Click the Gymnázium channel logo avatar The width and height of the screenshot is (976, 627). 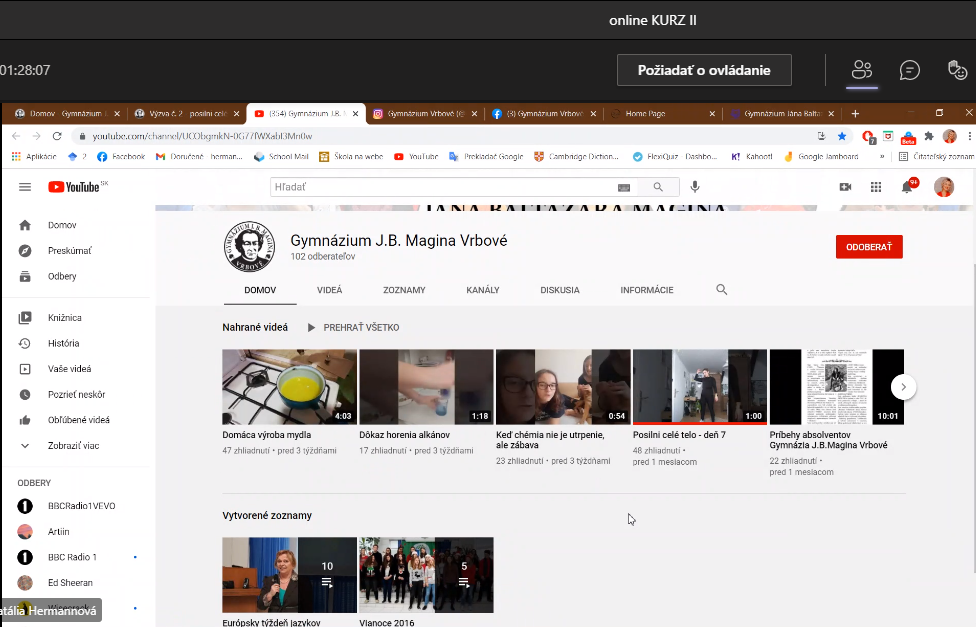(249, 247)
